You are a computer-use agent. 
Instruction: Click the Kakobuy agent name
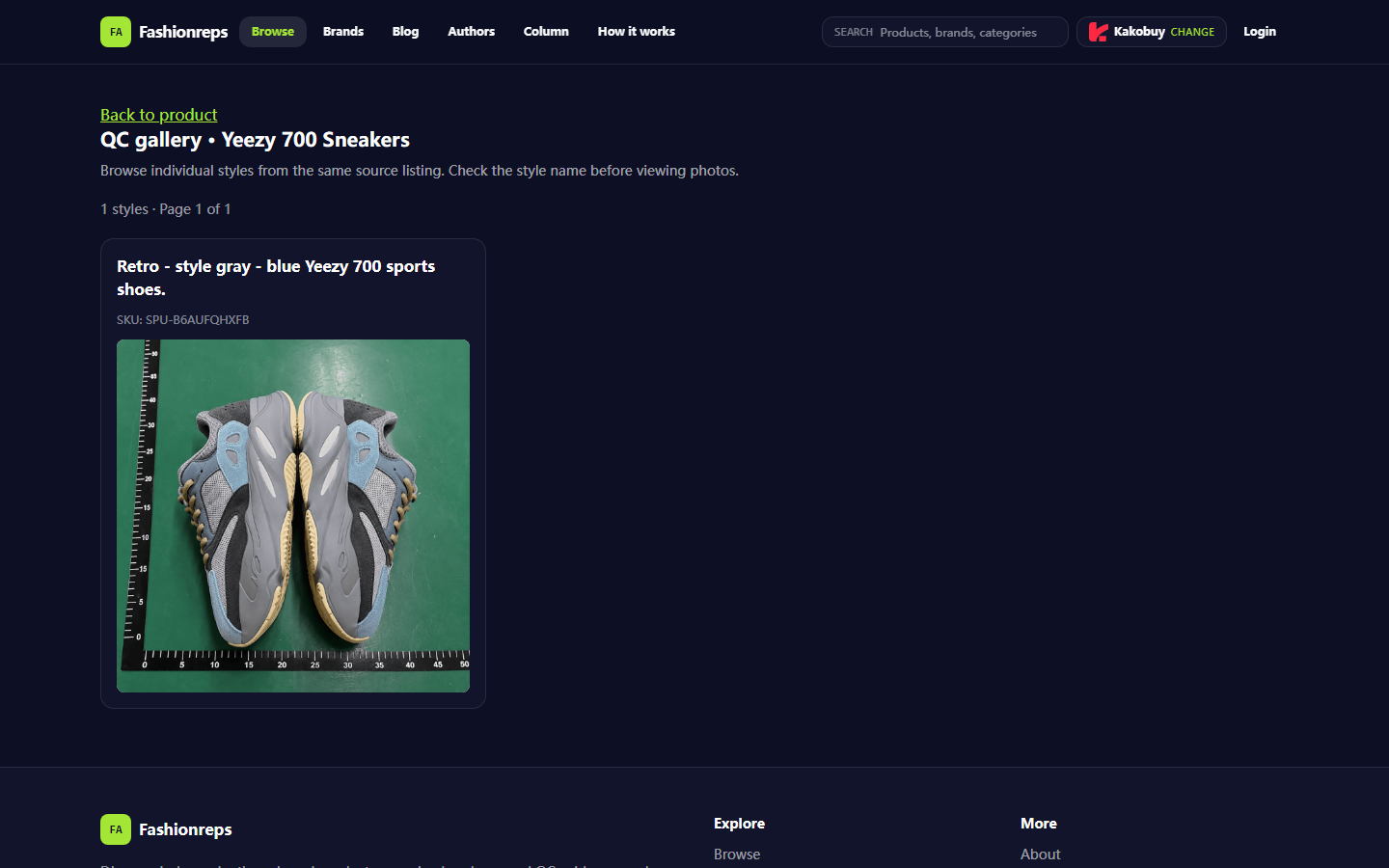(x=1139, y=32)
